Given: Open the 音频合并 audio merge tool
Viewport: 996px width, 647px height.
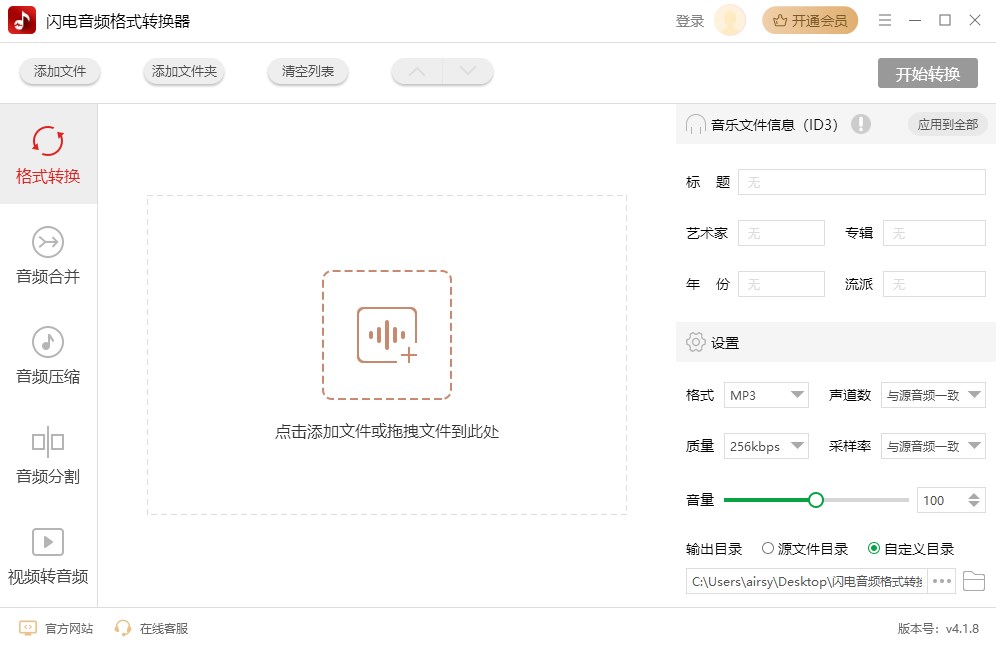Looking at the screenshot, I should [47, 257].
